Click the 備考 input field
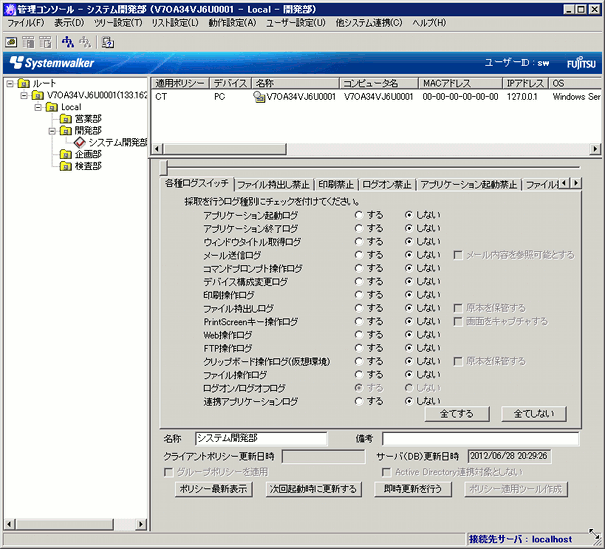The height and width of the screenshot is (549, 605). tap(480, 439)
